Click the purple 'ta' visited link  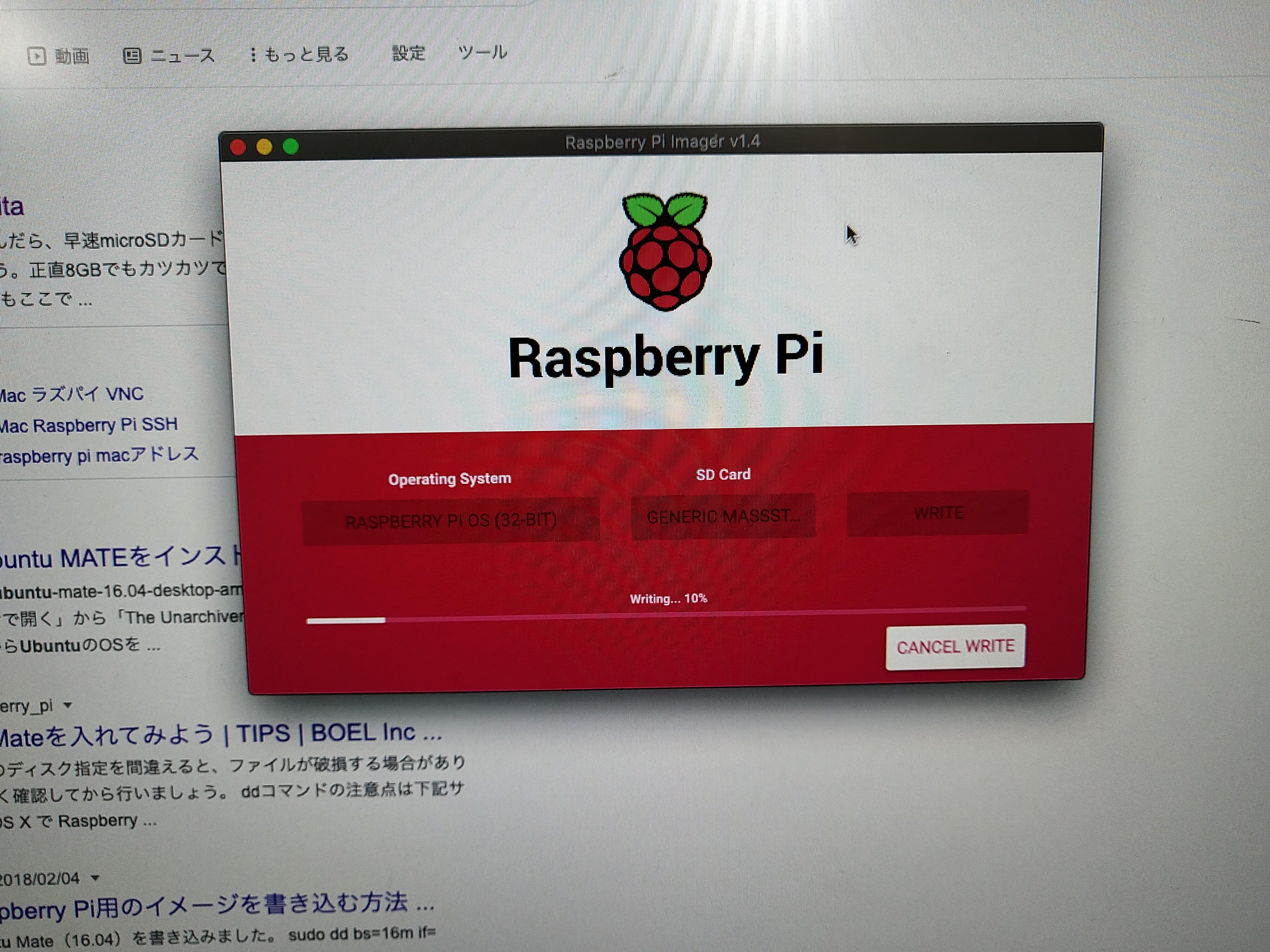tap(11, 207)
